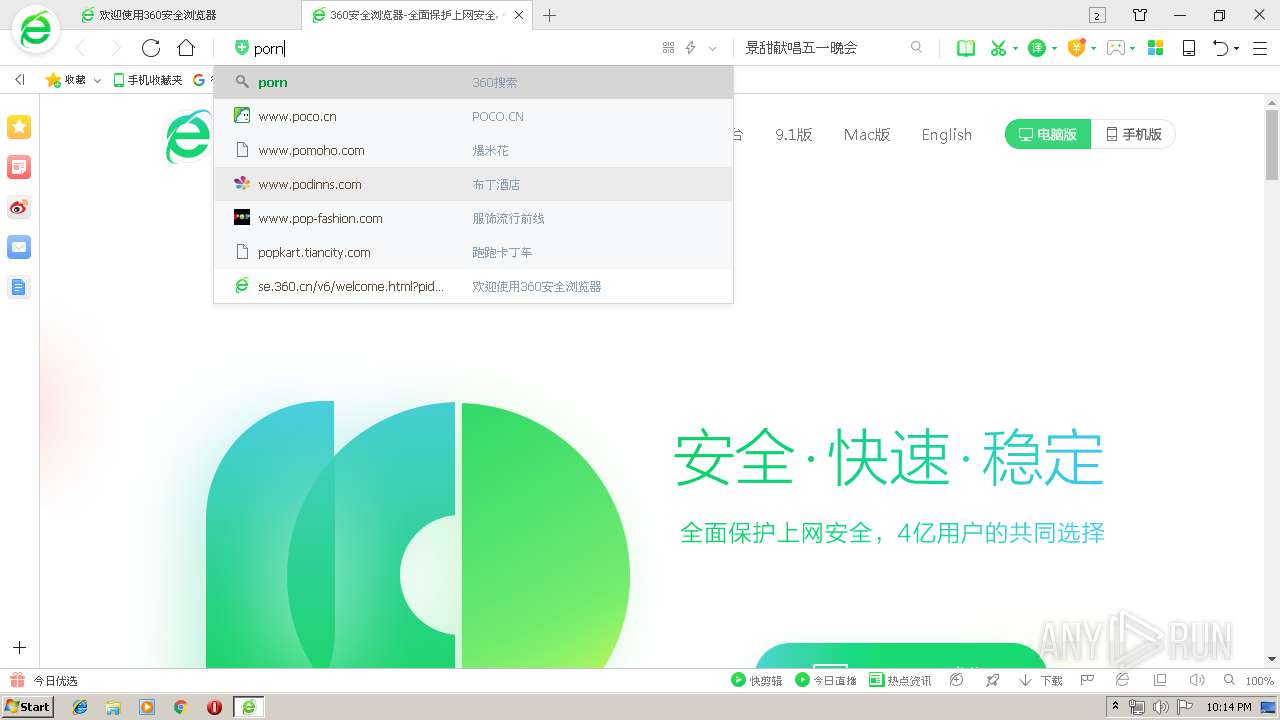The height and width of the screenshot is (720, 1280).
Task: Collapse the favorites bar arrow
Action: coord(19,80)
